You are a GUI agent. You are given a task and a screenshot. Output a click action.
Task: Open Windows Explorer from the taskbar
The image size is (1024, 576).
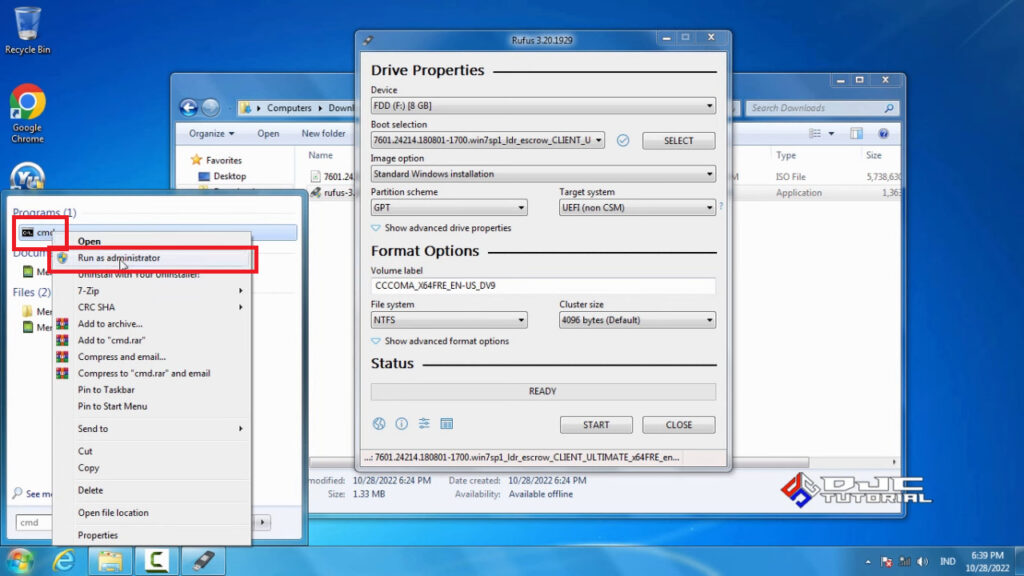(110, 561)
